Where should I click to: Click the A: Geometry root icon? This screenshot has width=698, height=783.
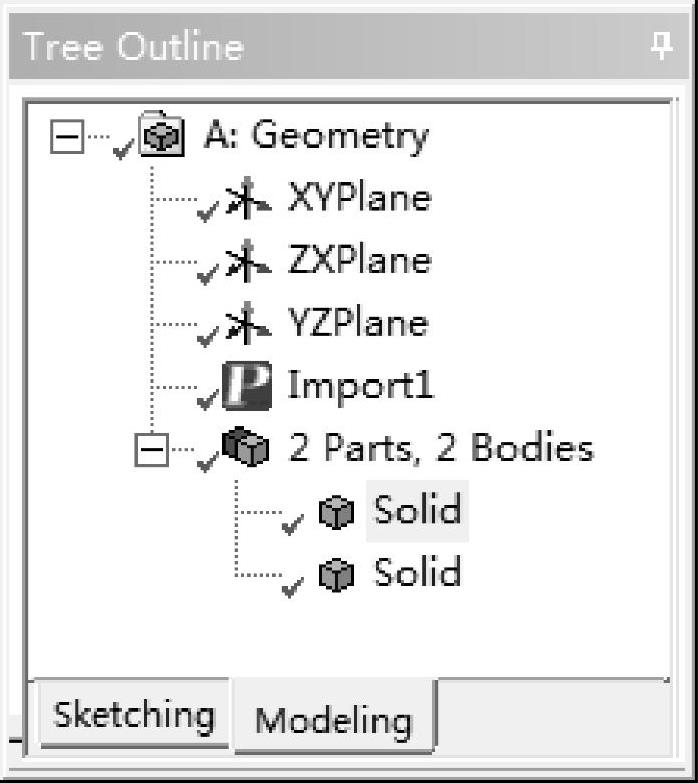161,135
